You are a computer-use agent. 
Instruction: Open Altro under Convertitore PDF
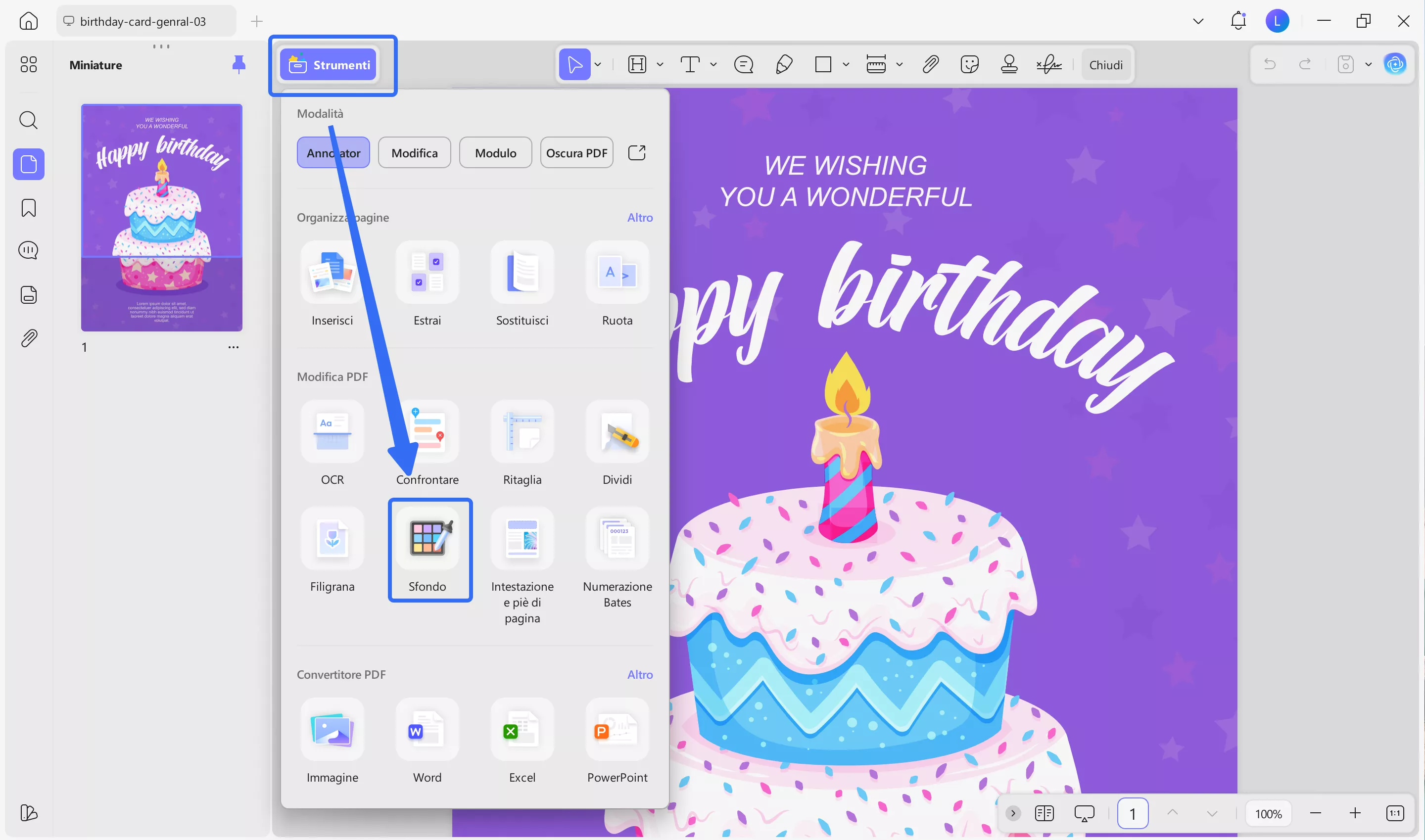640,674
